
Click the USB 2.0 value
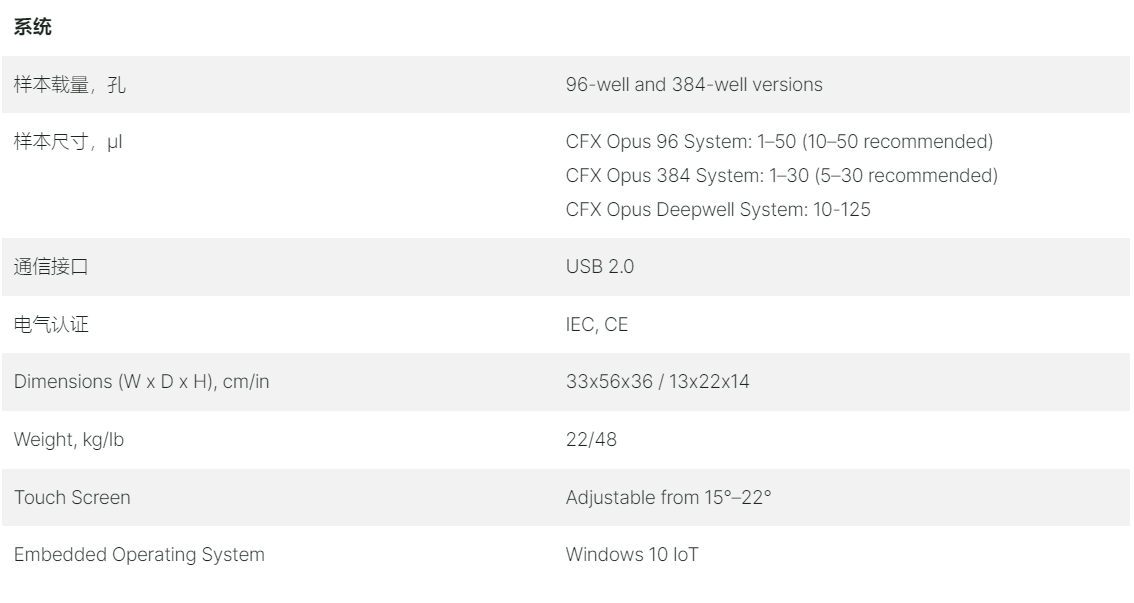coord(600,266)
